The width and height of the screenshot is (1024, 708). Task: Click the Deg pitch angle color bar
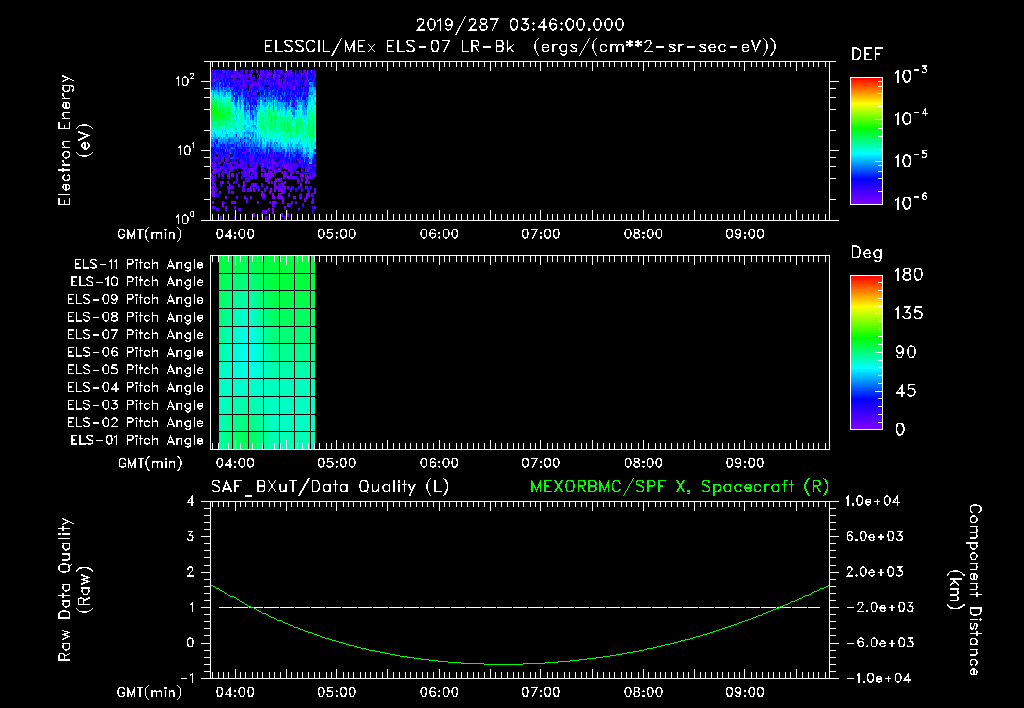pyautogui.click(x=866, y=353)
